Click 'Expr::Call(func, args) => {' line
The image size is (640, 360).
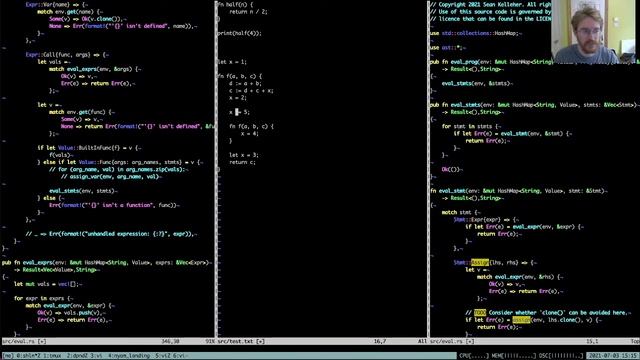(x=67, y=55)
